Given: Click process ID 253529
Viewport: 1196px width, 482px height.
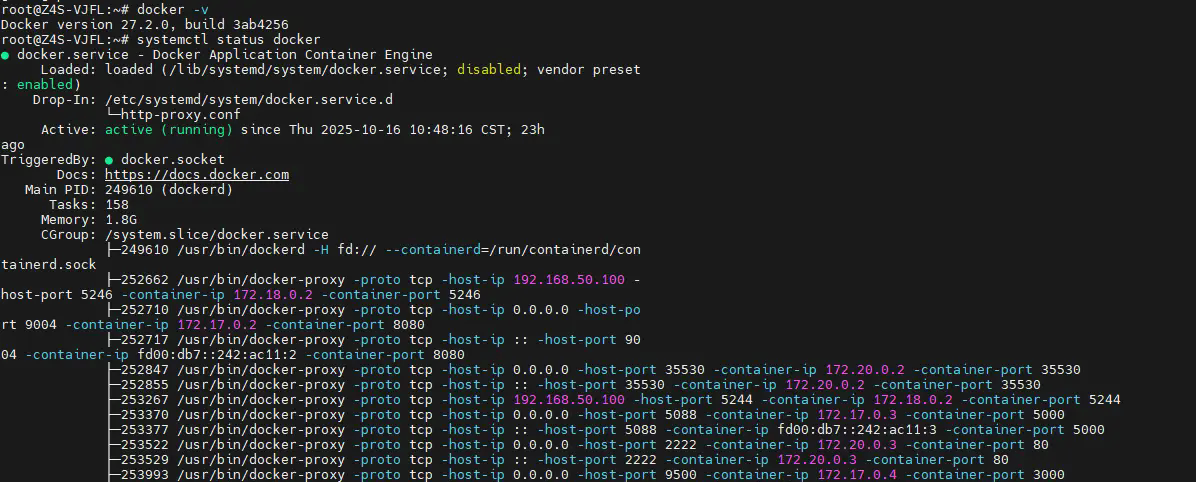Looking at the screenshot, I should (145, 460).
